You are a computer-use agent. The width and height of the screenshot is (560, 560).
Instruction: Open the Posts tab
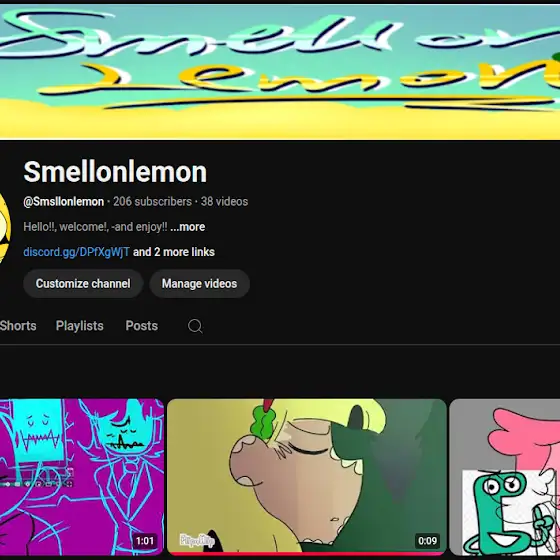point(141,326)
